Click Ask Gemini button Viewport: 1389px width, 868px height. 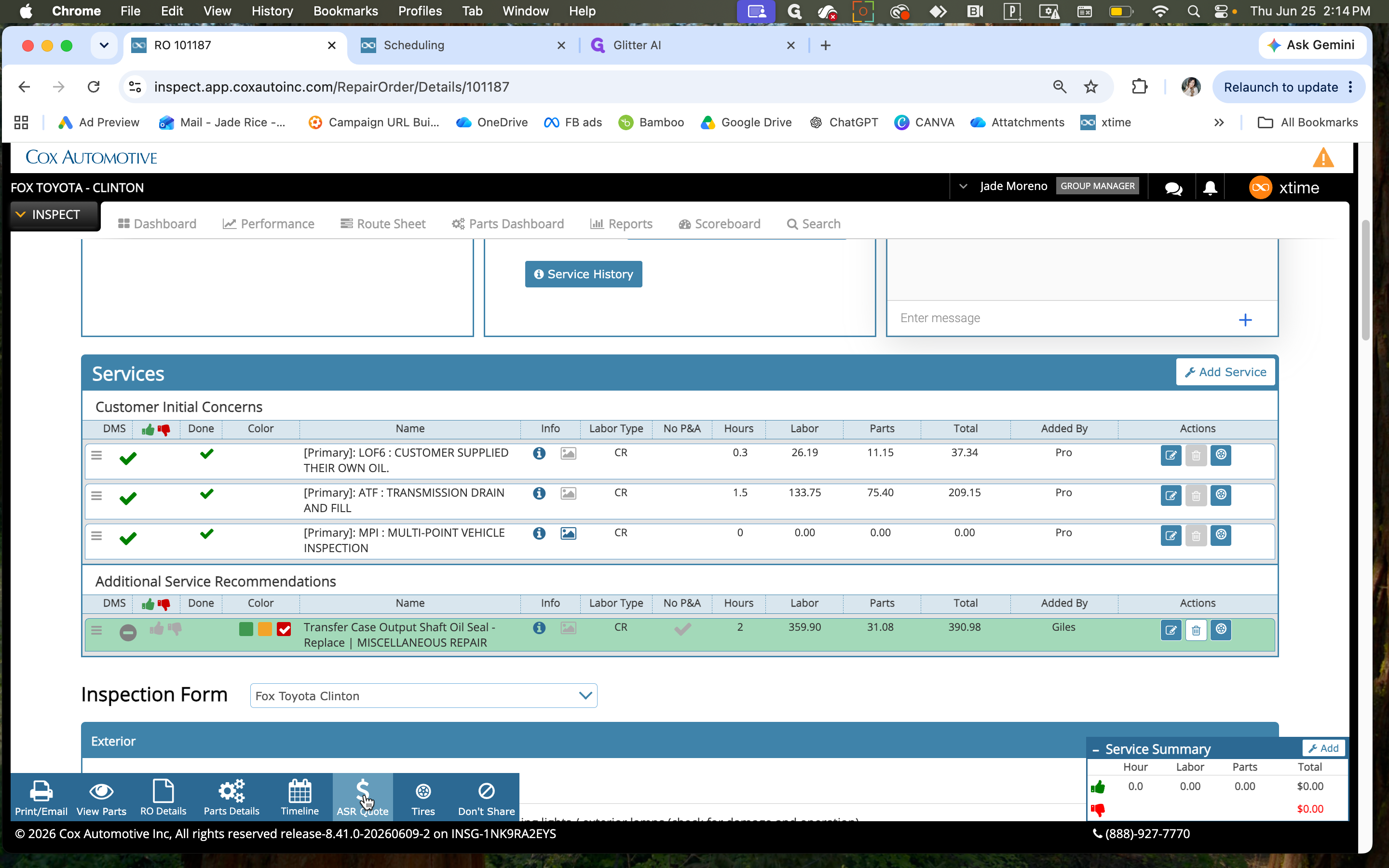pyautogui.click(x=1312, y=45)
